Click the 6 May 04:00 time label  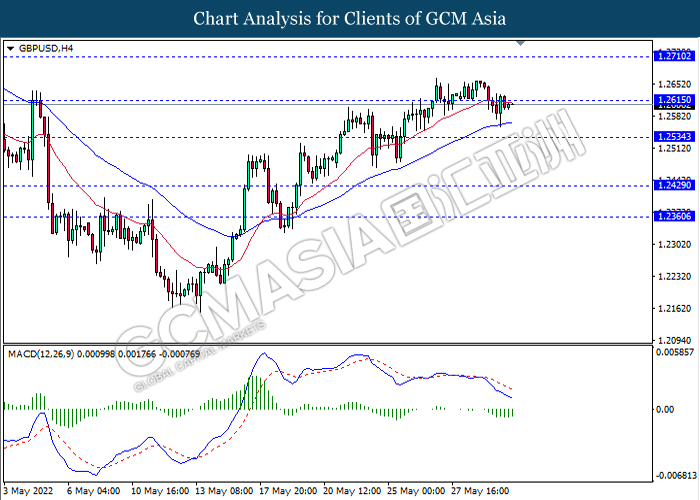(94, 491)
